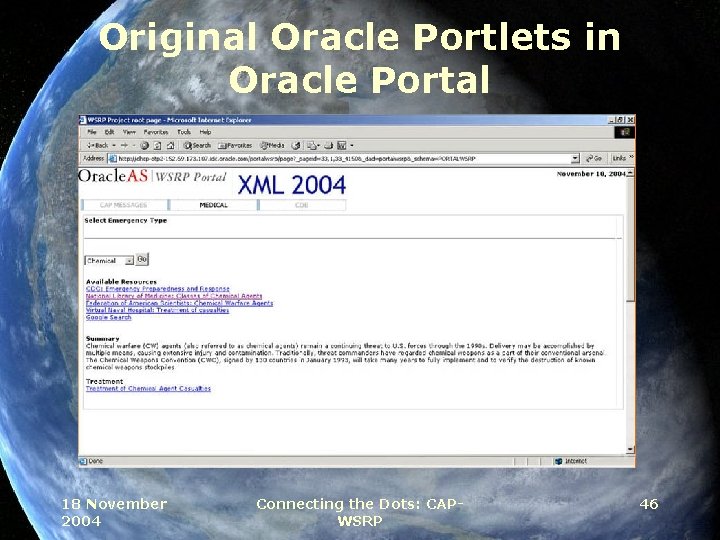Screen dimensions: 720x540
Task: Switch to the COE tab
Action: (302, 205)
